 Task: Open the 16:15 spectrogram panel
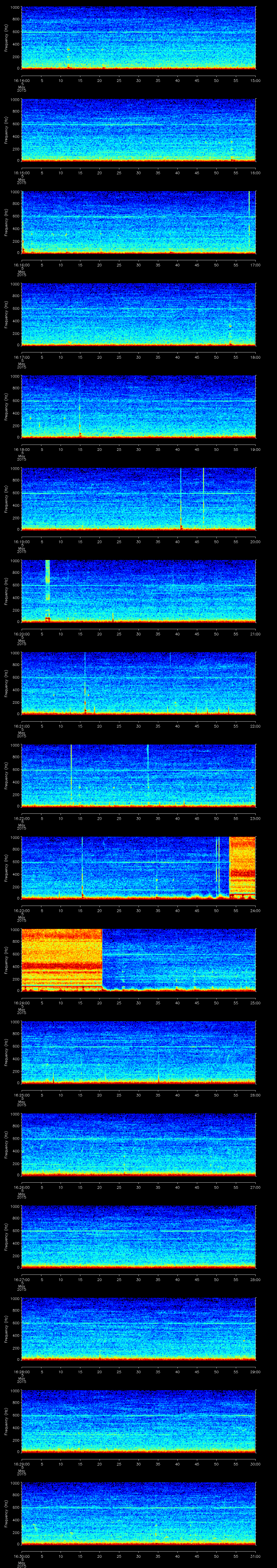pos(138,130)
